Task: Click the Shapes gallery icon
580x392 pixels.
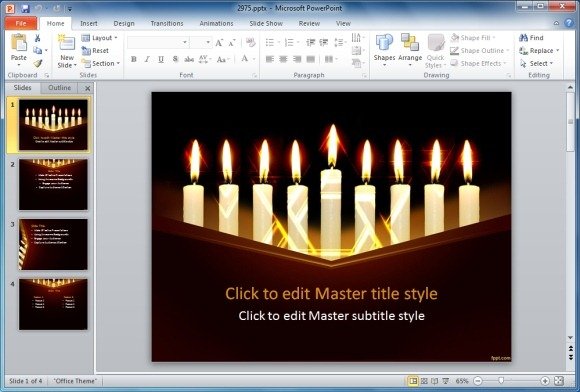Action: click(384, 43)
